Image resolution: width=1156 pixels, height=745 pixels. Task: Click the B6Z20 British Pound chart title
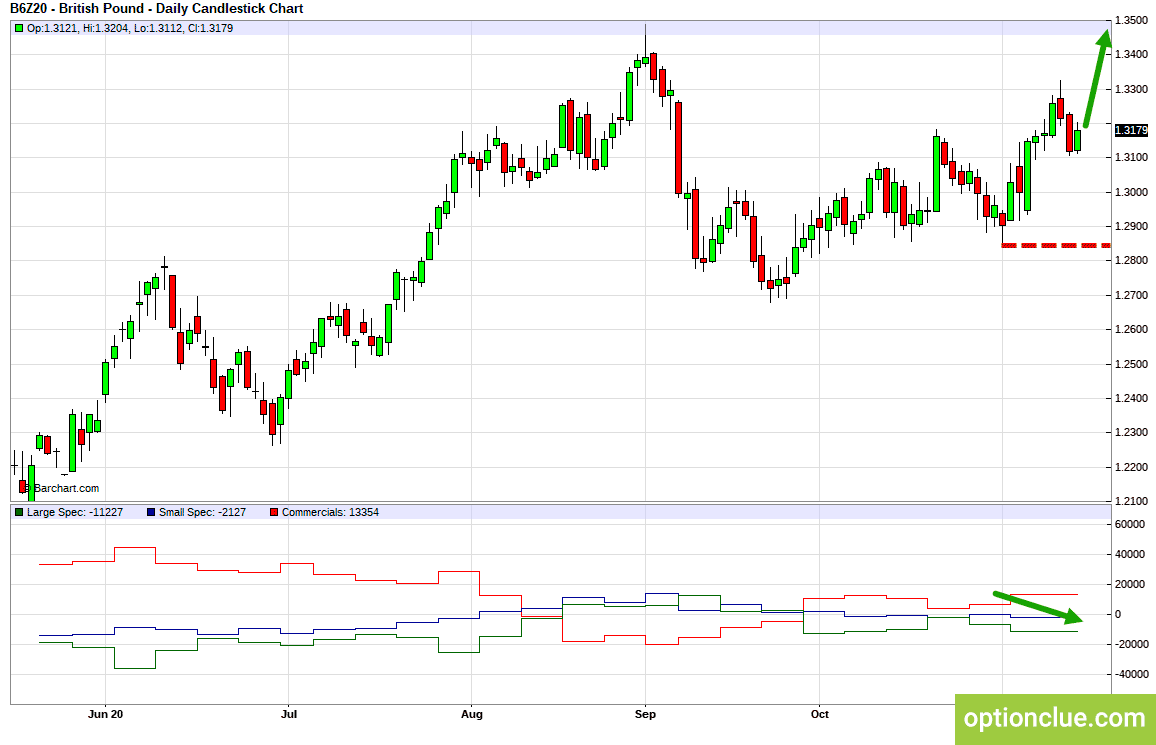click(156, 9)
